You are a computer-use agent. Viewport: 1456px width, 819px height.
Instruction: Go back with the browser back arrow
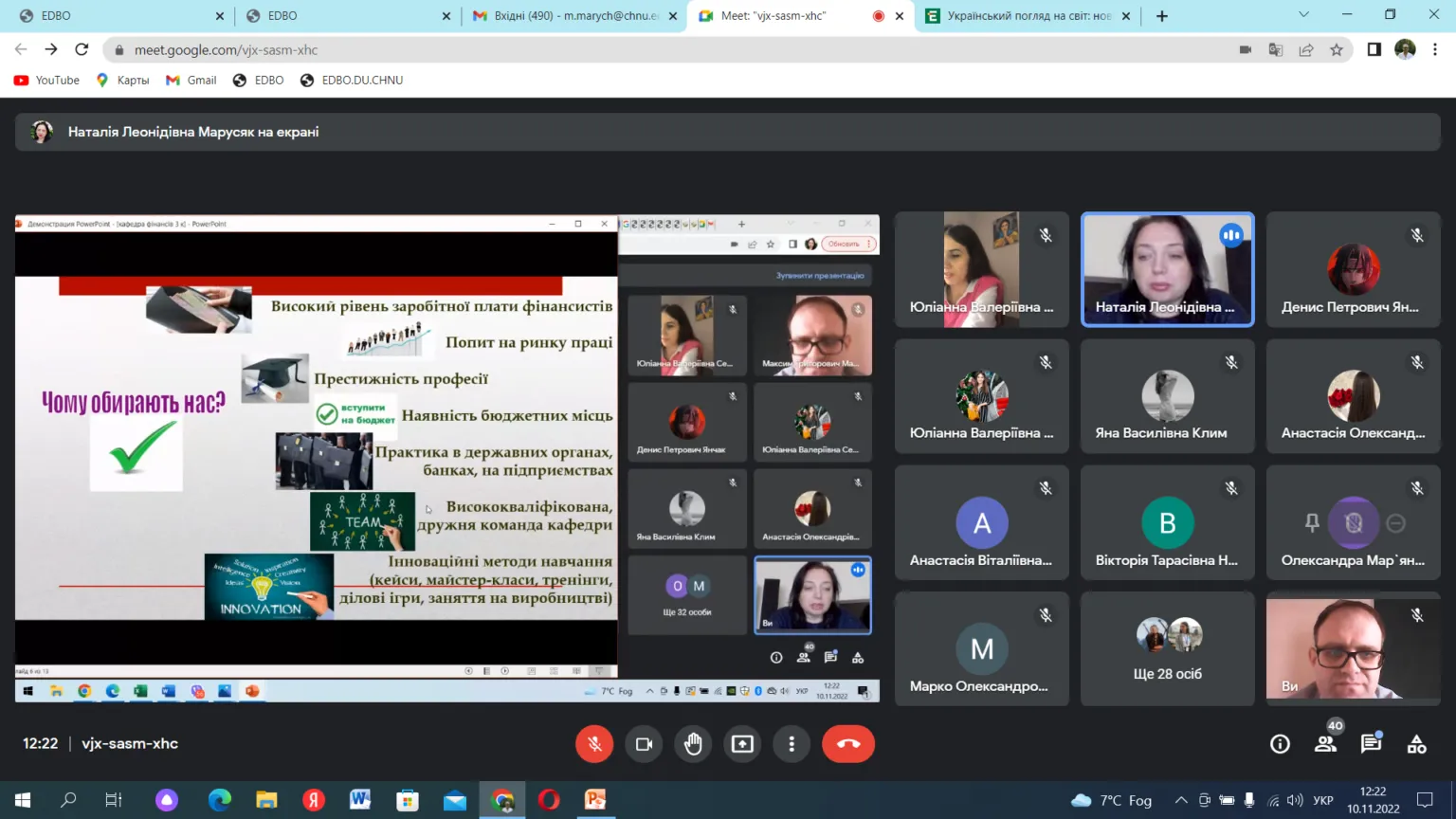21,49
